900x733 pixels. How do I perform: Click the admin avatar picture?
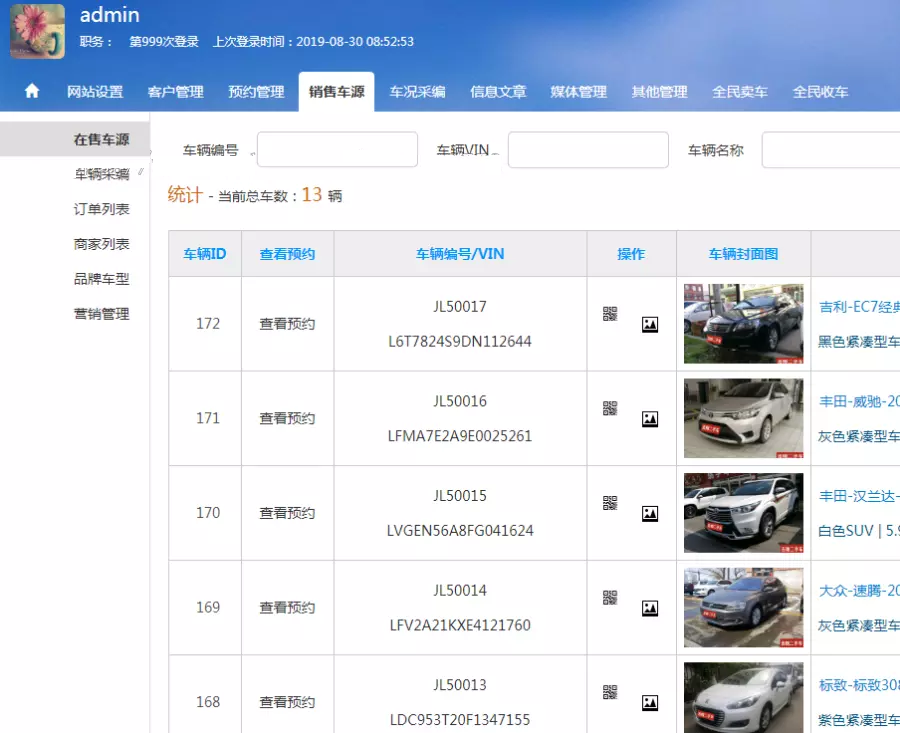(x=37, y=31)
